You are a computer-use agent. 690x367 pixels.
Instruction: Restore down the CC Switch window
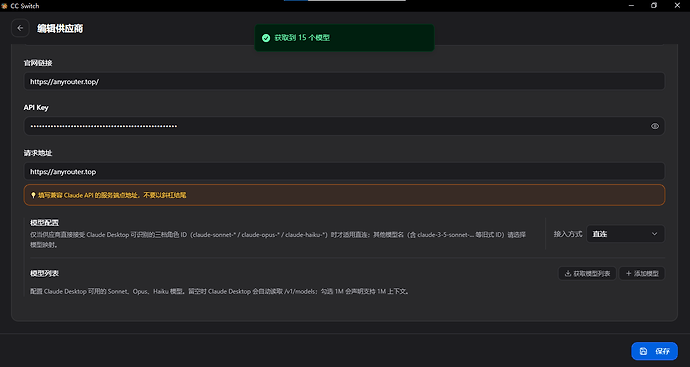point(654,6)
